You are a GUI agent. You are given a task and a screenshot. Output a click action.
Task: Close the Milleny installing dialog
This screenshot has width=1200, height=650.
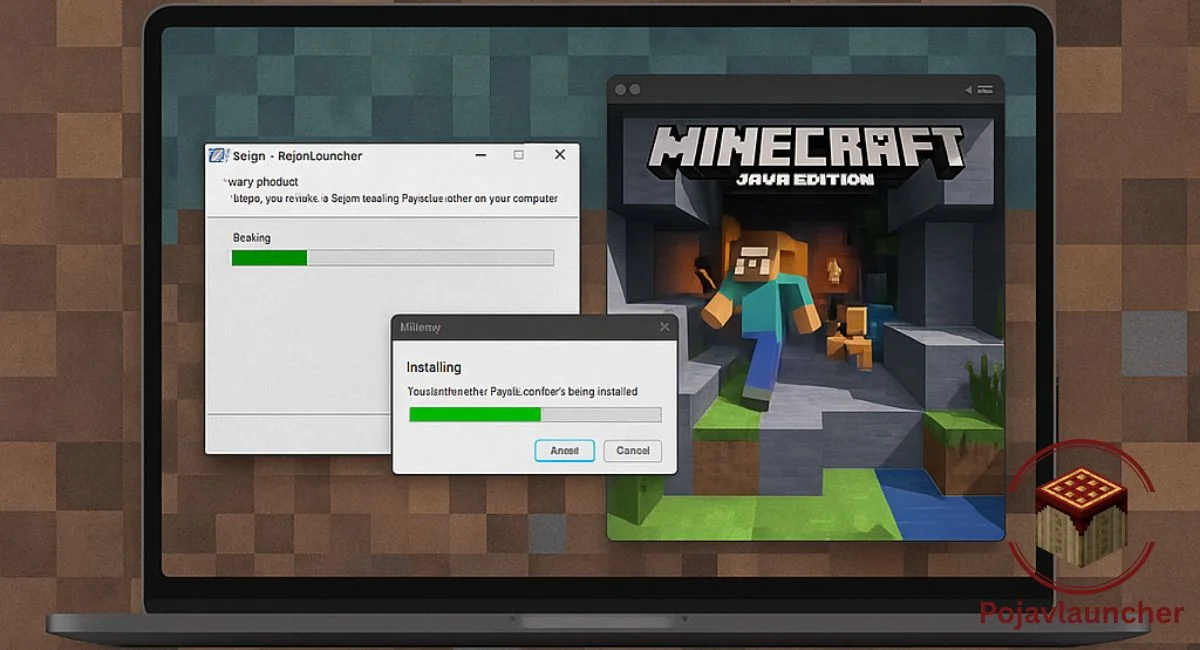[665, 327]
